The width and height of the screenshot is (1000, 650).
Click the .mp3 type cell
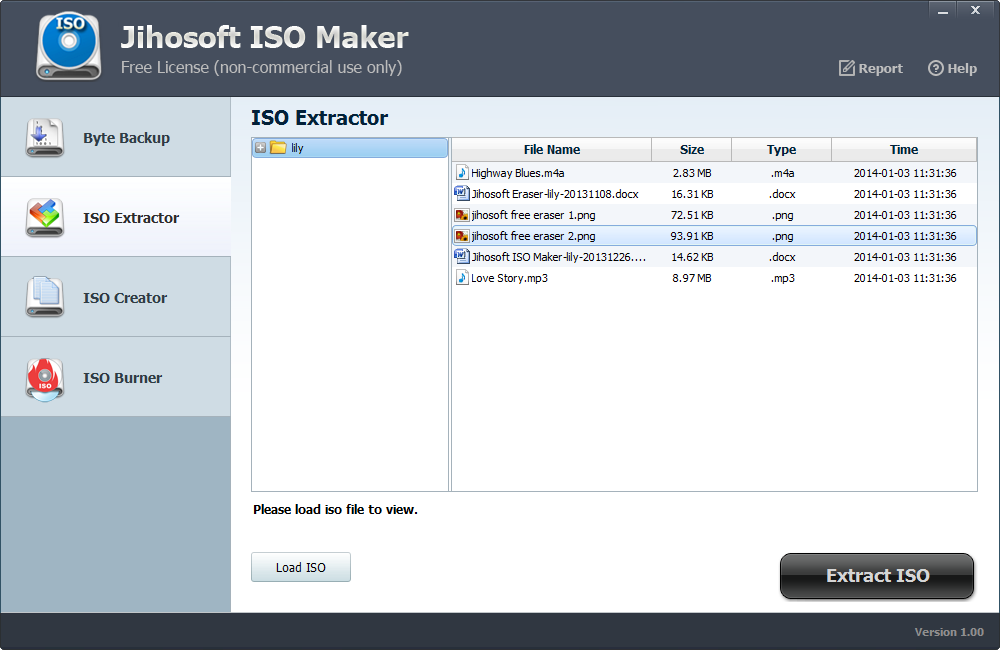pyautogui.click(x=782, y=278)
